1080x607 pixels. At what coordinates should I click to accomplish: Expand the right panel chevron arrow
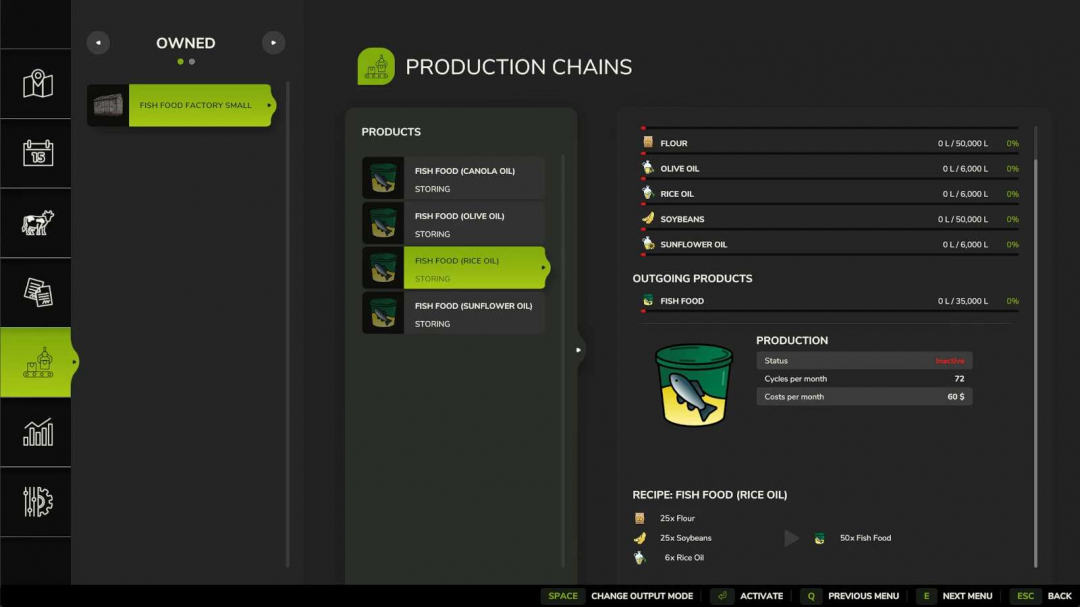(x=578, y=350)
